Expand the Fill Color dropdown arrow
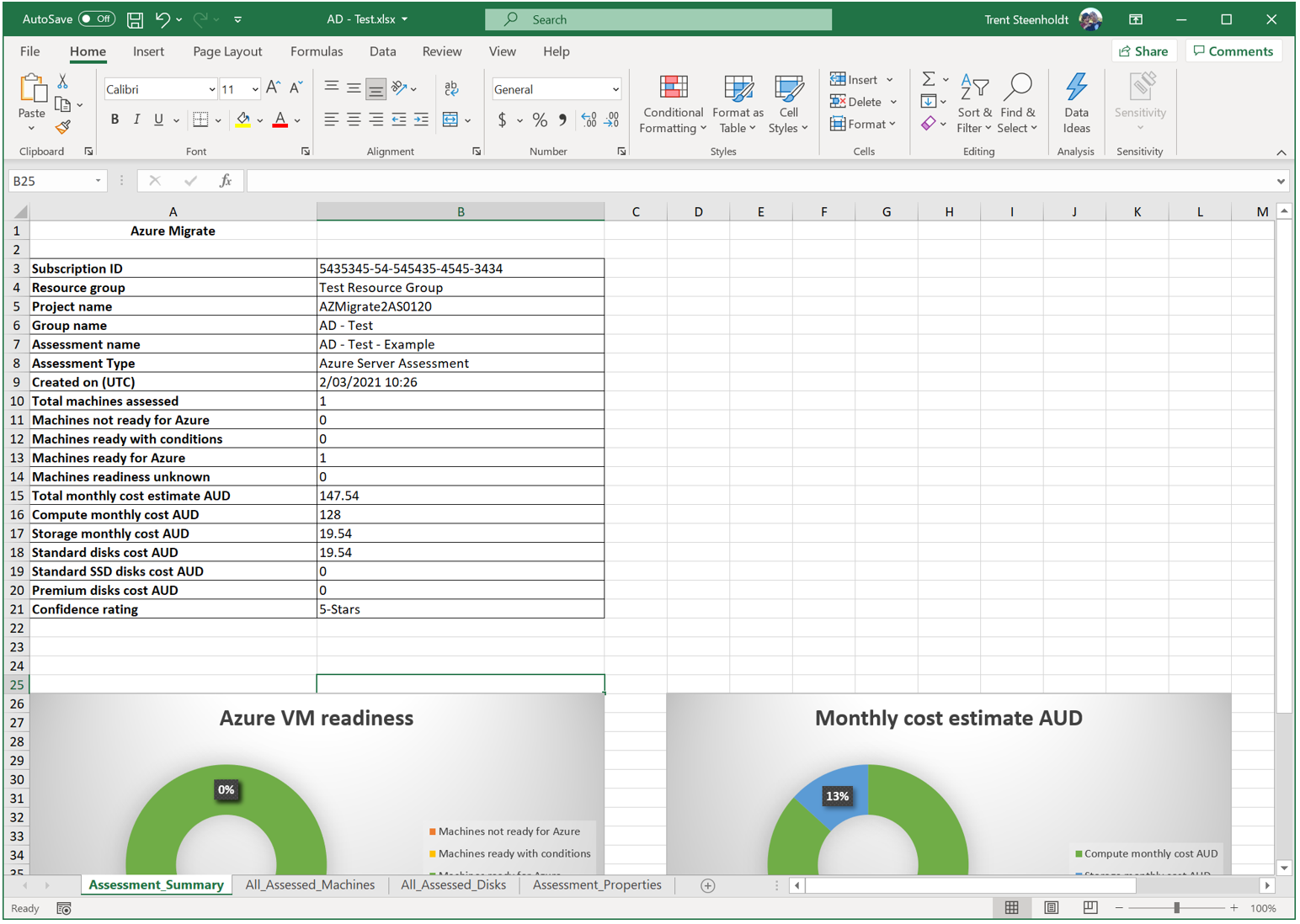The image size is (1300, 924). click(260, 120)
